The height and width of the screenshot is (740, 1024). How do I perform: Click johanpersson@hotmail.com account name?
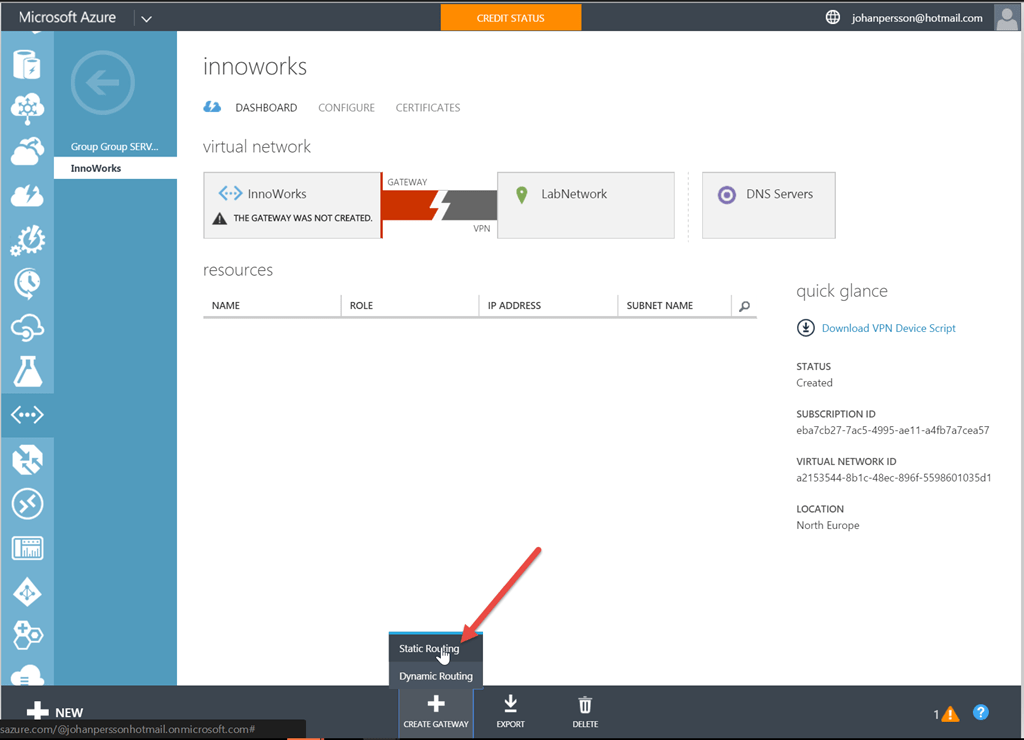click(x=917, y=18)
